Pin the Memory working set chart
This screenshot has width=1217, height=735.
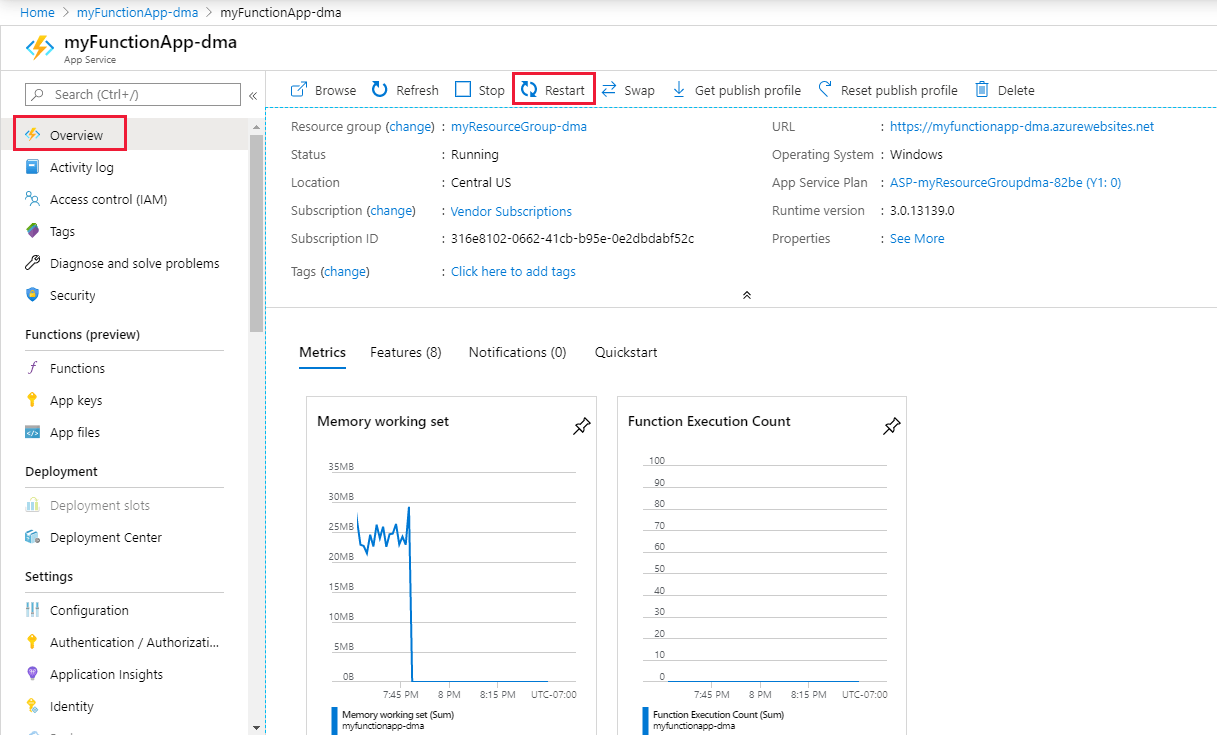(582, 426)
